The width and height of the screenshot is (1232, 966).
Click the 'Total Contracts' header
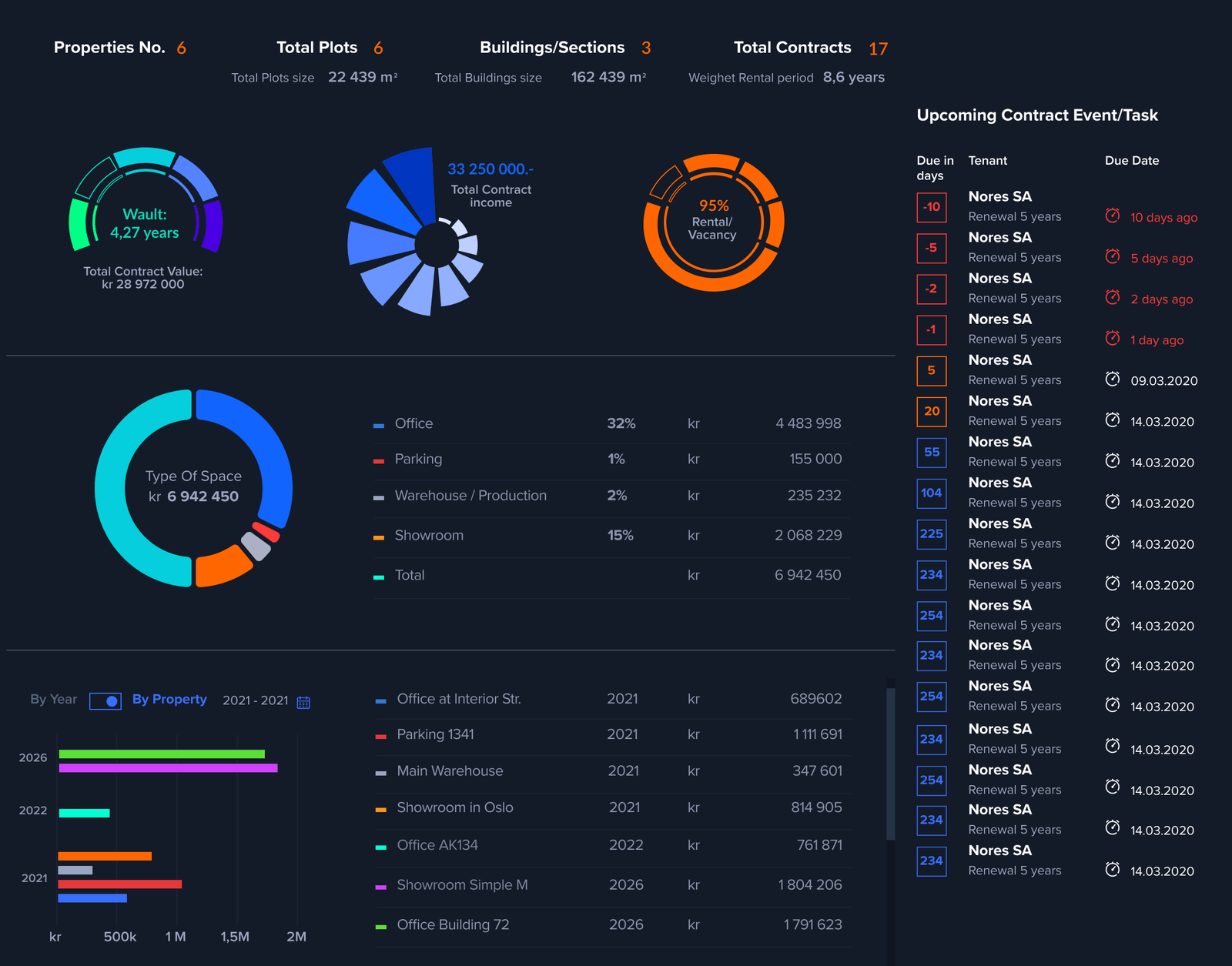tap(792, 48)
